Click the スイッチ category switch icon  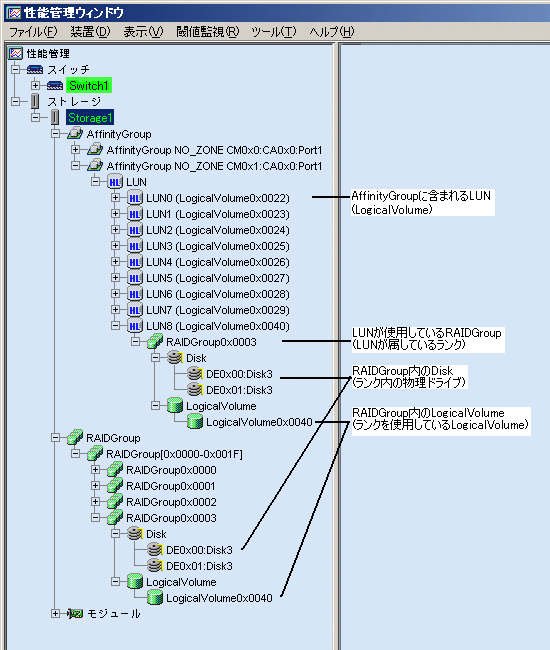point(35,69)
